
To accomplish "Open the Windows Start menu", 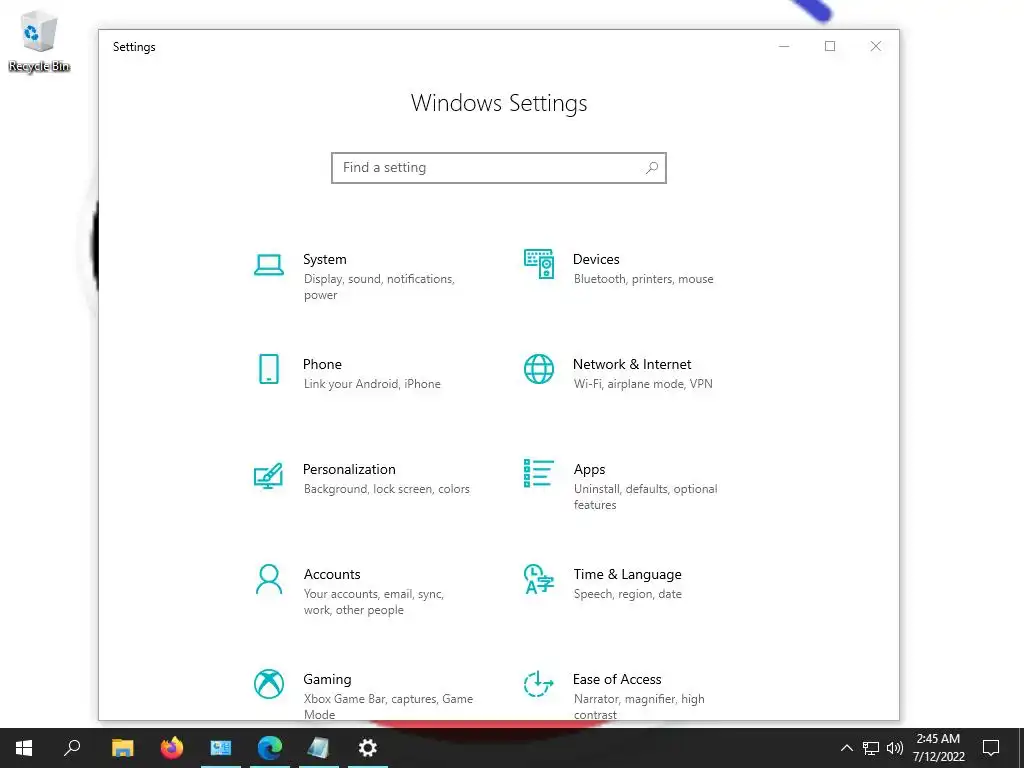I will 24,748.
